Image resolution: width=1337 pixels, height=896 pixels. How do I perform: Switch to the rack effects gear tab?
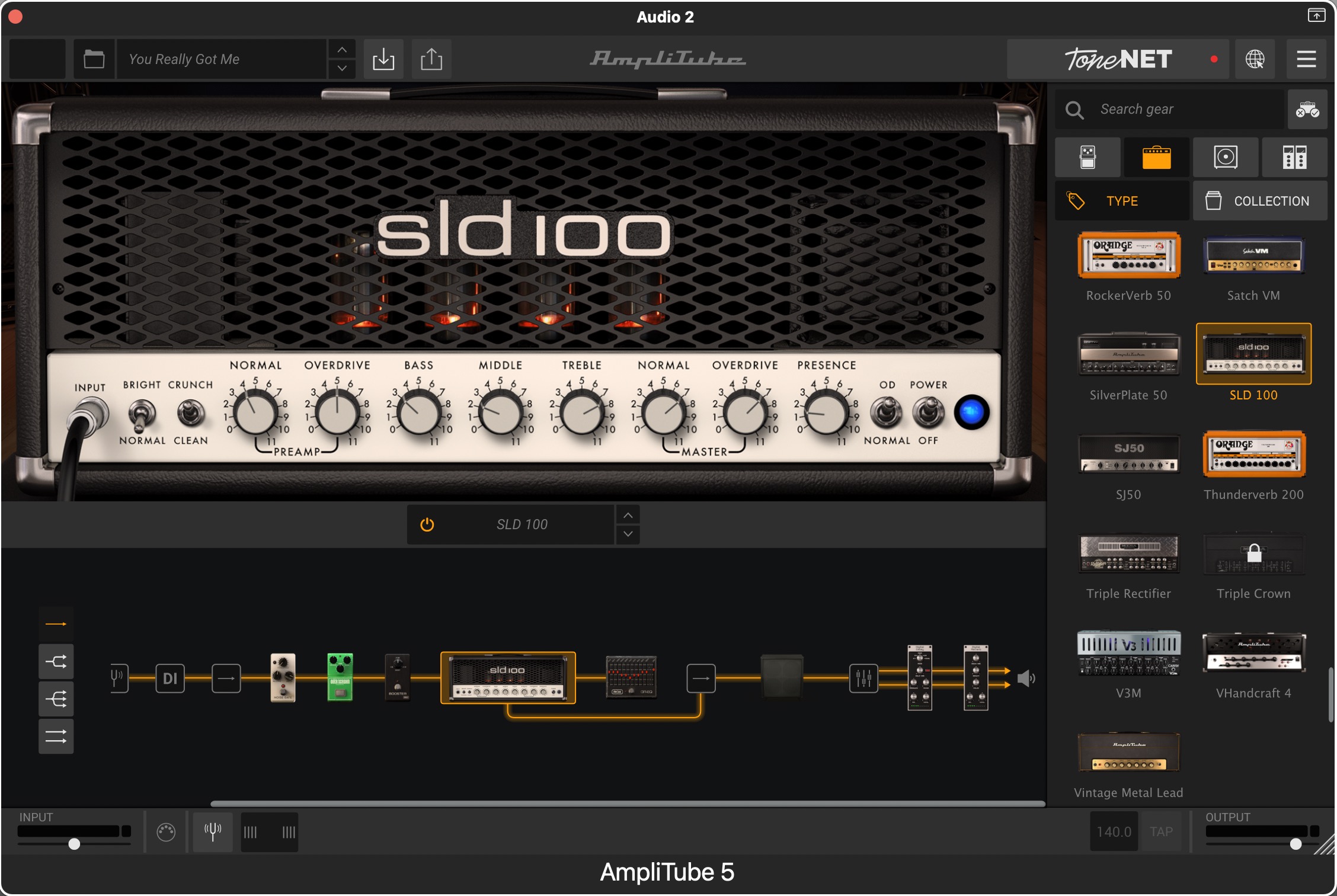(x=1294, y=158)
